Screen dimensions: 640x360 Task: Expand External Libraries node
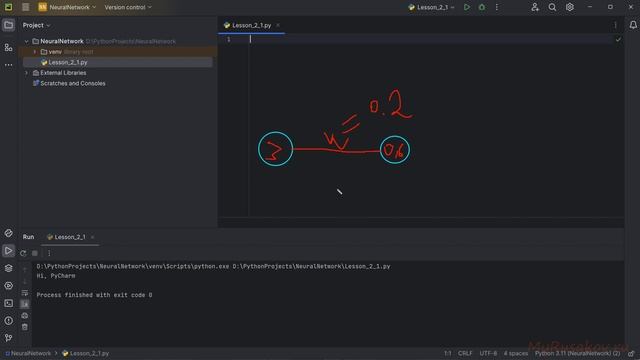[27, 73]
